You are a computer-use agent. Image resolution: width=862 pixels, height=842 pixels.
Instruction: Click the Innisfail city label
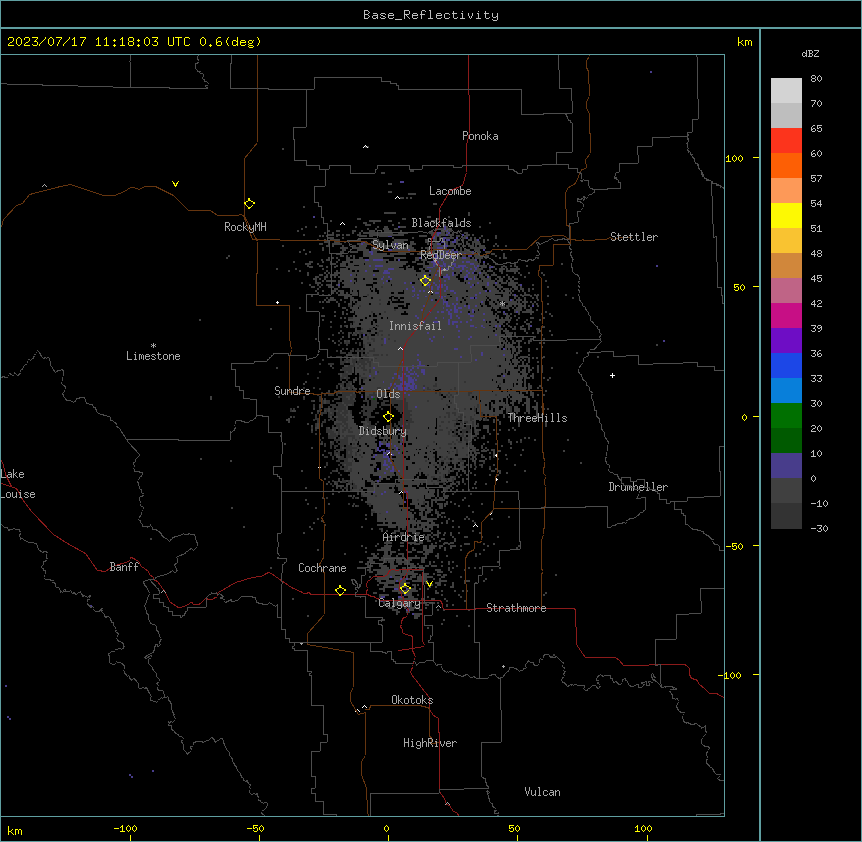point(415,326)
